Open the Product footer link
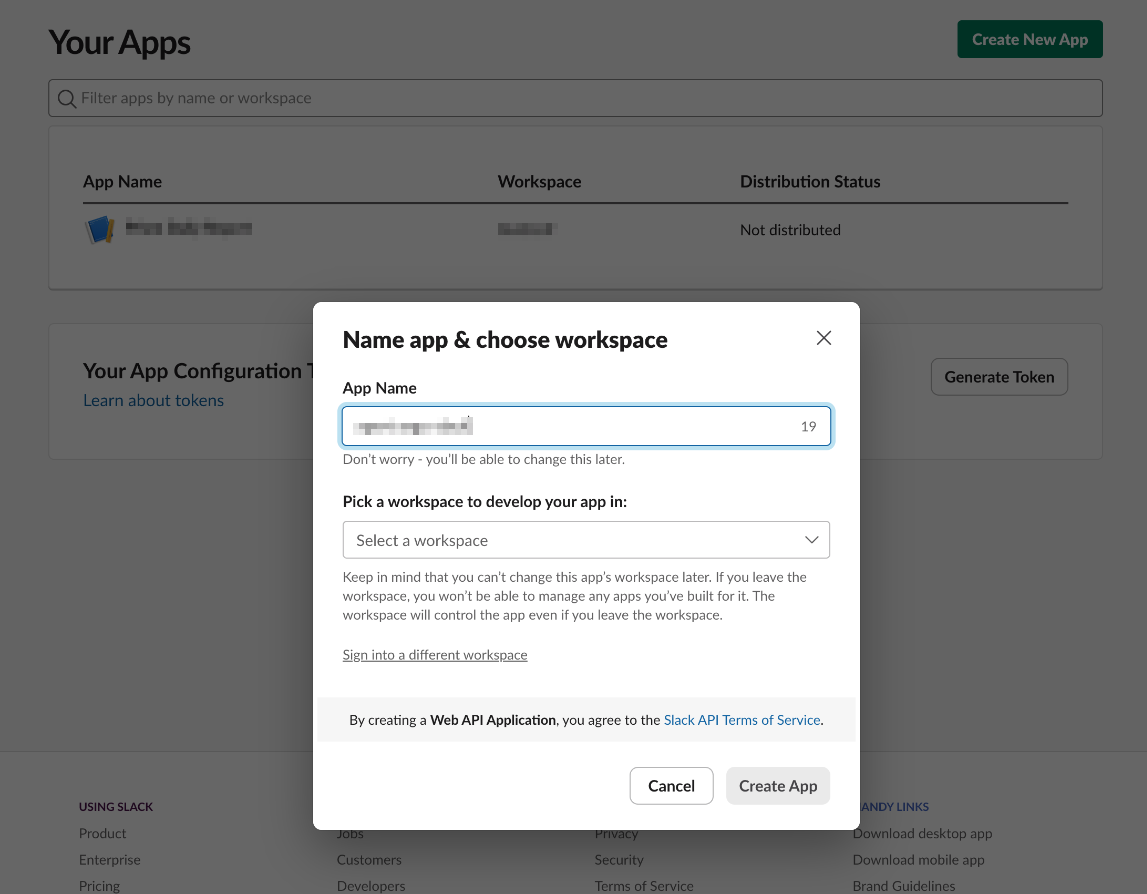Viewport: 1147px width, 894px height. coord(102,833)
